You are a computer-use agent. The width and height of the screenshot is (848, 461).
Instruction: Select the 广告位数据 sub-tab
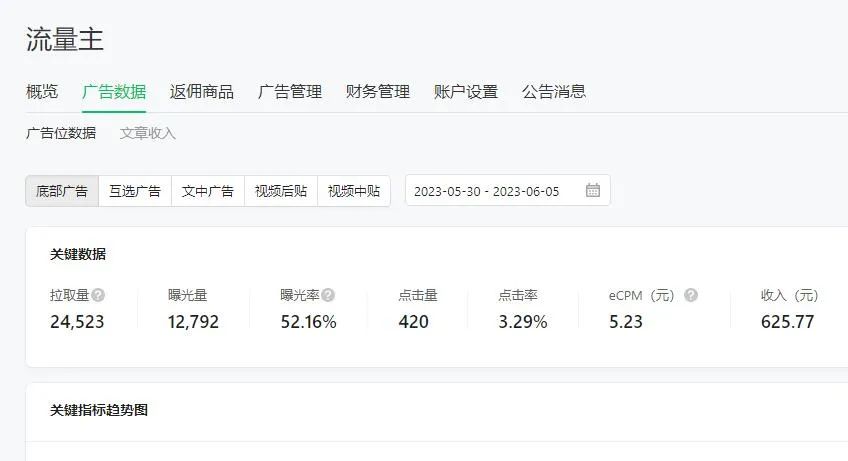(61, 133)
